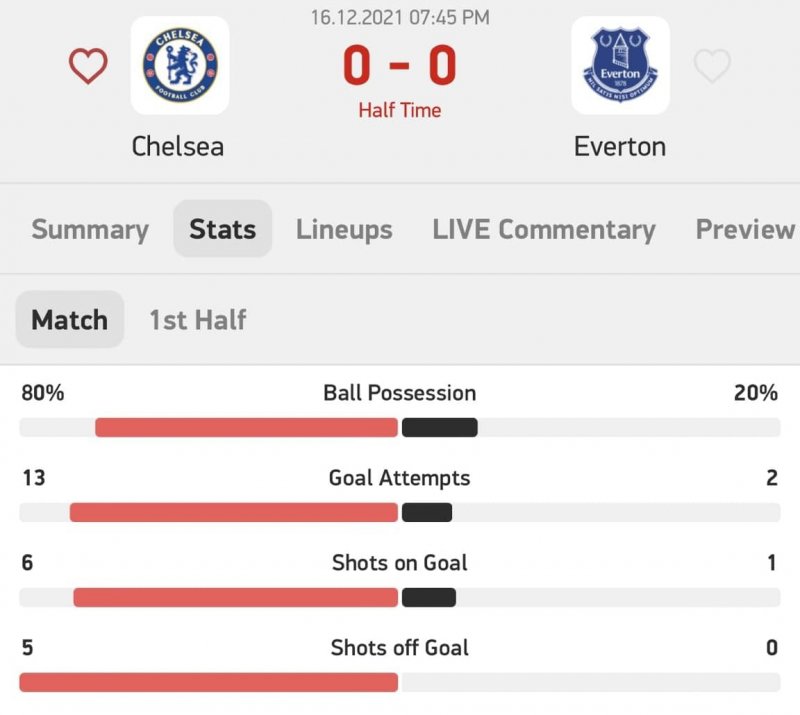800x715 pixels.
Task: Go to the LIVE Commentary tab
Action: pos(544,229)
